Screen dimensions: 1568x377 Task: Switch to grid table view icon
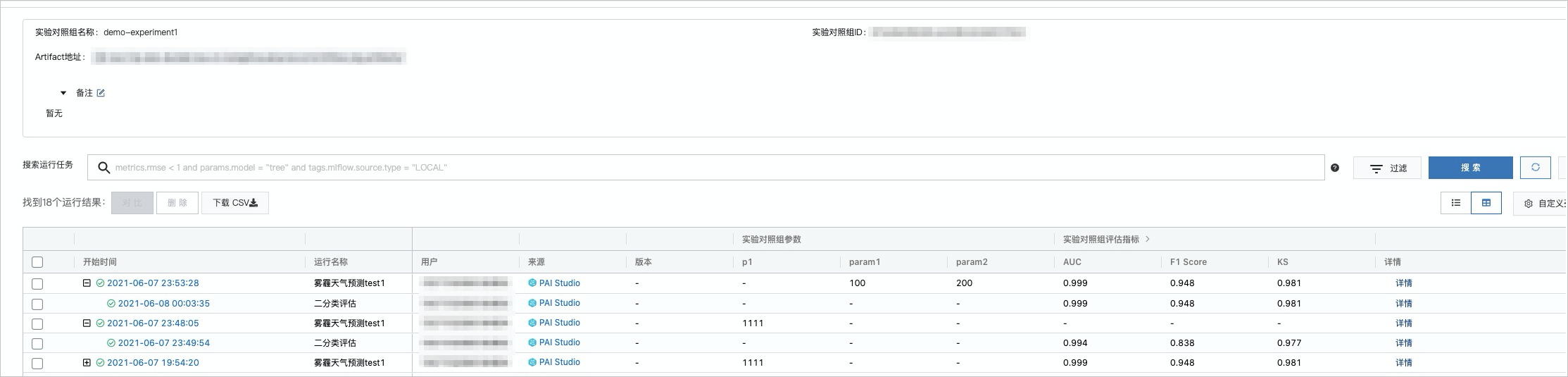[x=1486, y=203]
